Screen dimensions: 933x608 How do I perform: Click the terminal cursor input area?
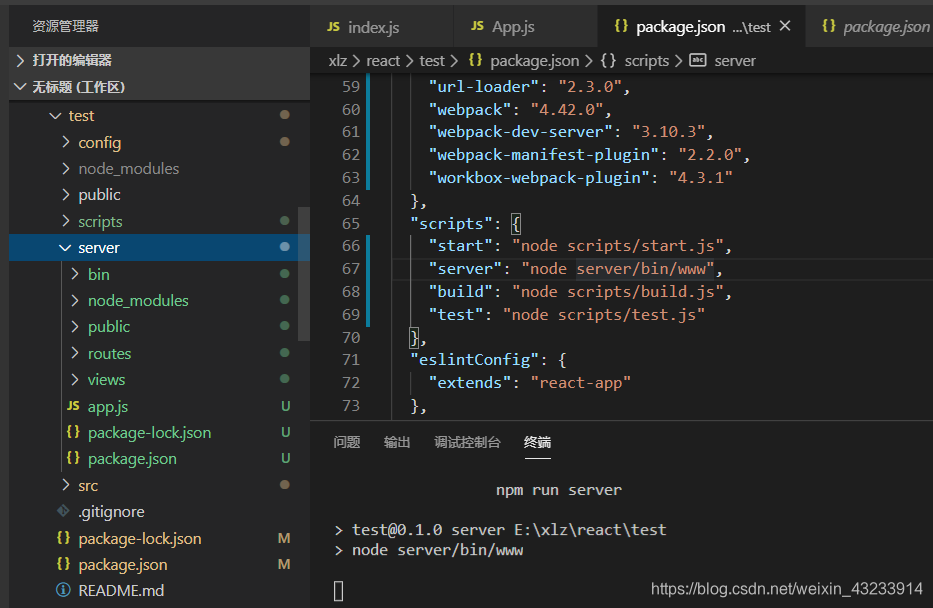coord(339,591)
